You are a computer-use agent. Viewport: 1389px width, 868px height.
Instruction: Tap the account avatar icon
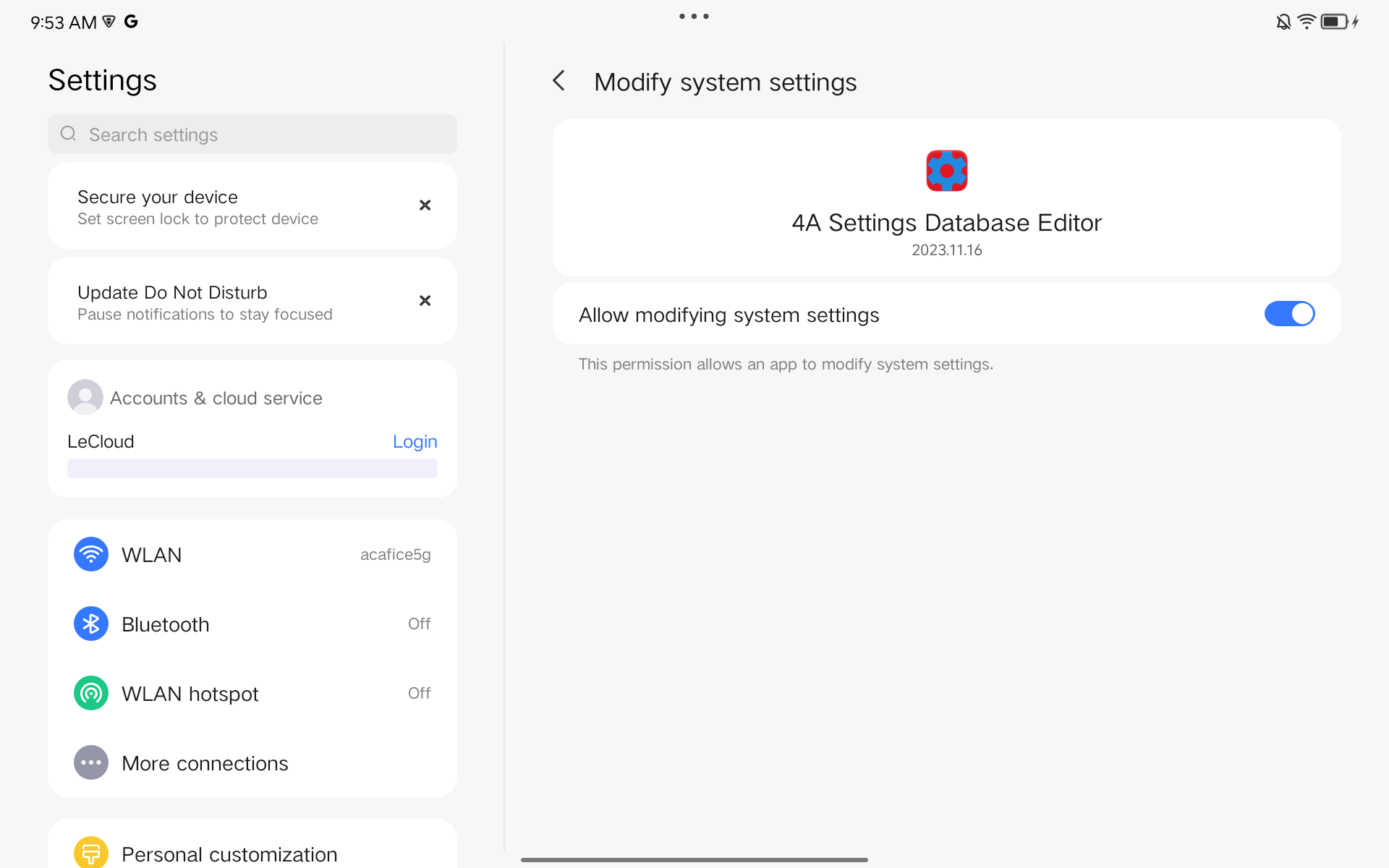coord(85,397)
